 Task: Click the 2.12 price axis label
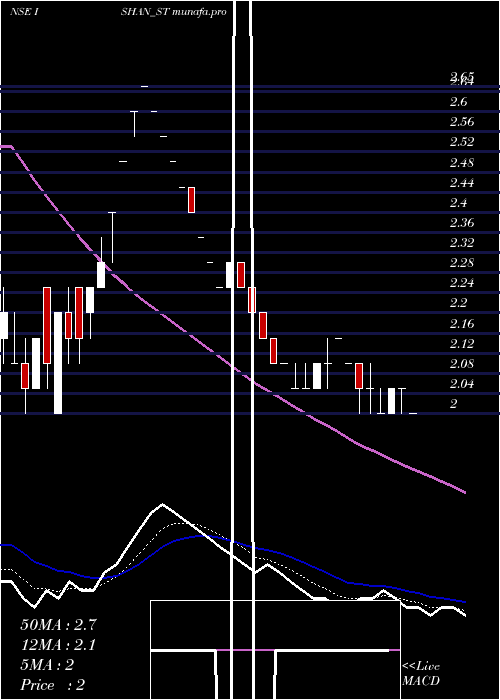tap(462, 343)
